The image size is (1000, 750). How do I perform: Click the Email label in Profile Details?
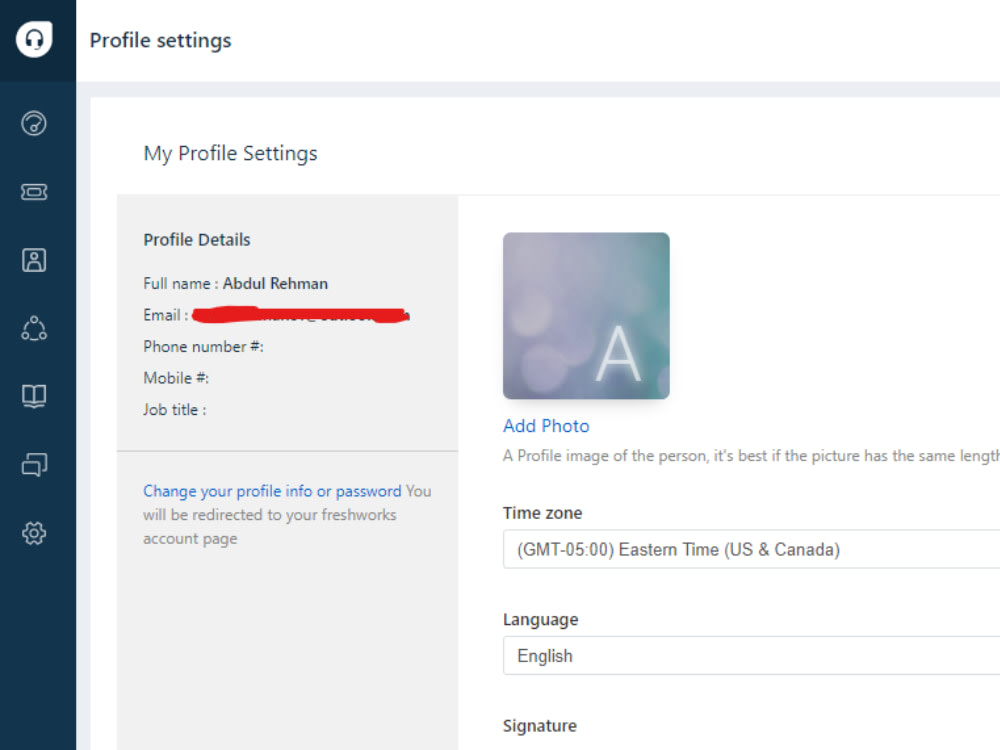(x=166, y=315)
